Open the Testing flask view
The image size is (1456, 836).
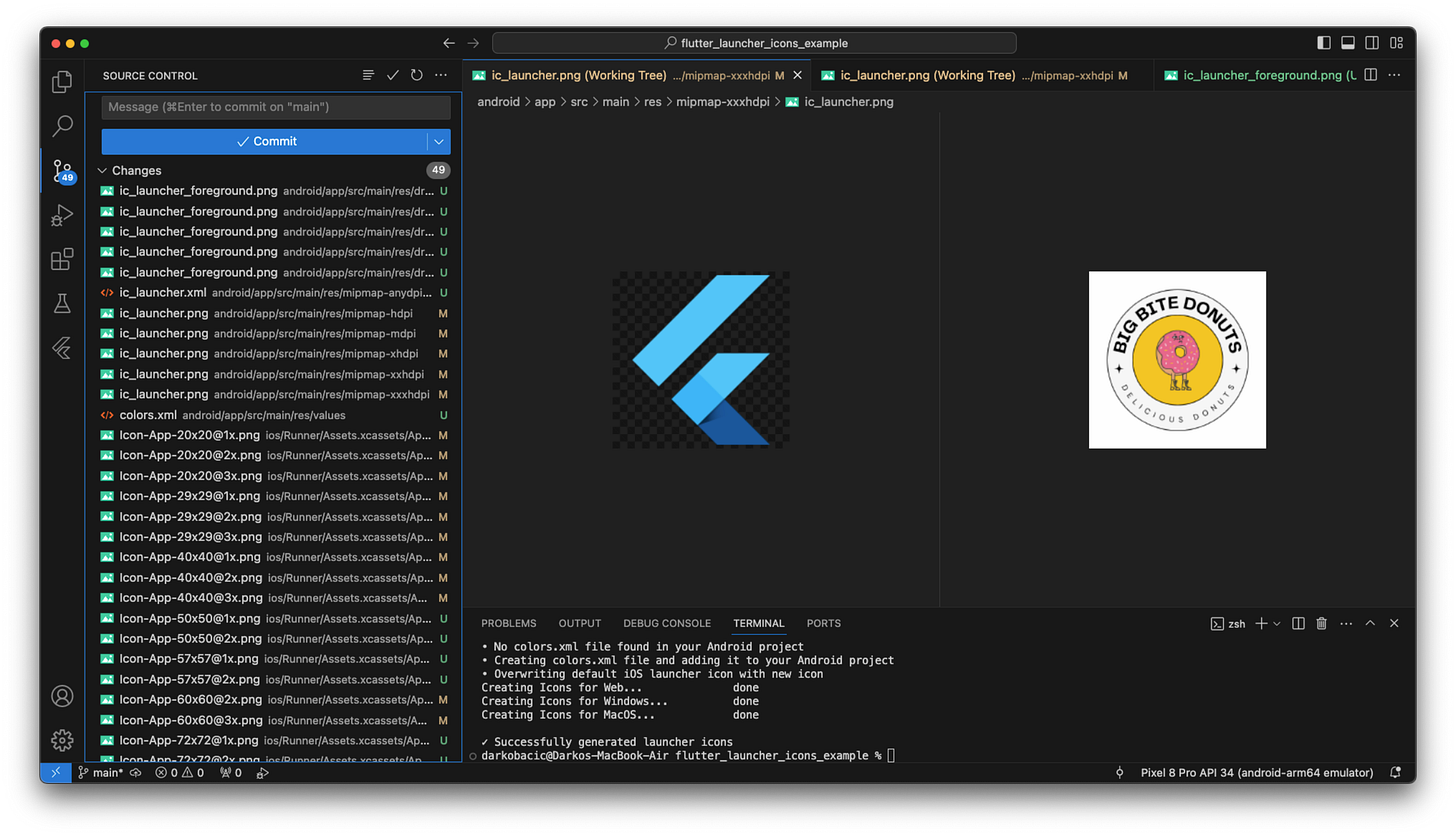pyautogui.click(x=62, y=304)
